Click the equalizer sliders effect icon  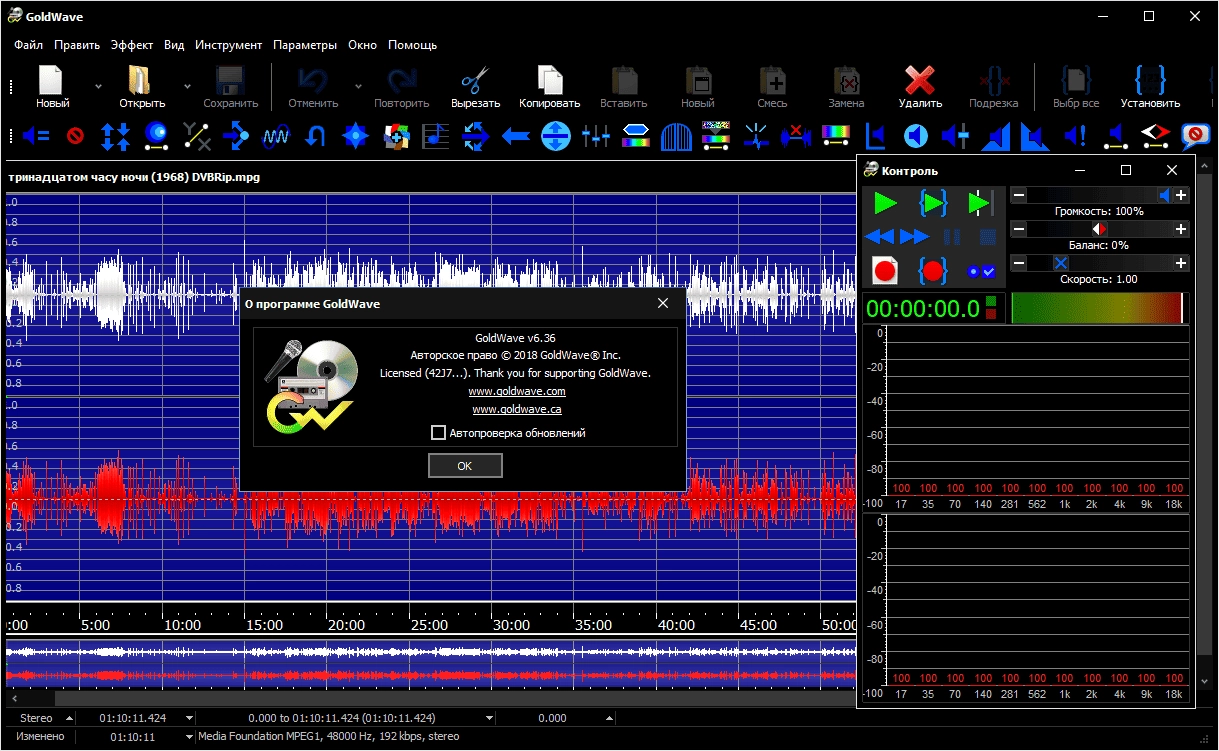click(x=595, y=135)
